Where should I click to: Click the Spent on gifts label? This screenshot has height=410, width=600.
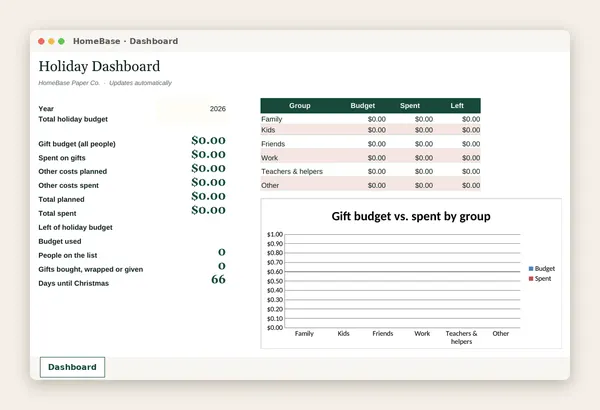click(x=62, y=158)
